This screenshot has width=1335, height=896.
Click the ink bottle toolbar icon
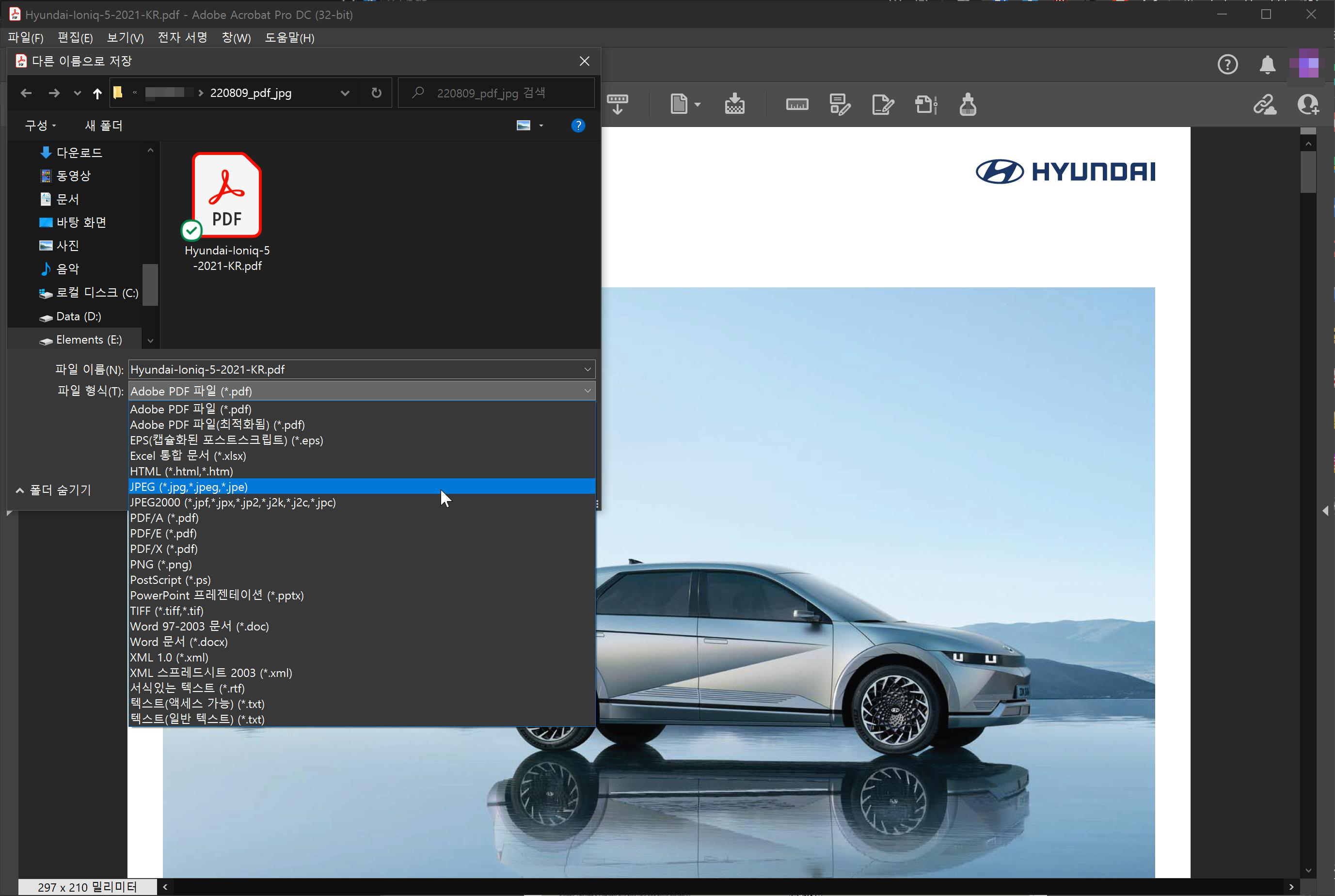tap(968, 105)
